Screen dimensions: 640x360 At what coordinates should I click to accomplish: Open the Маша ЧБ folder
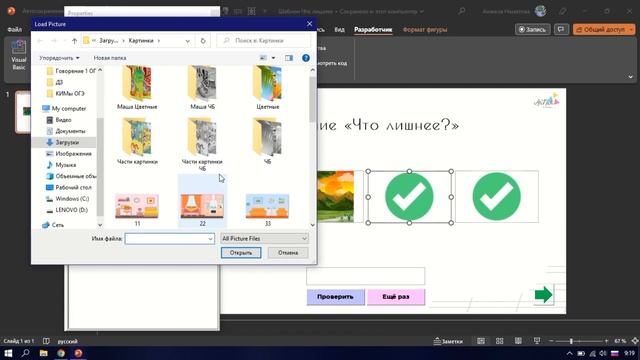202,87
